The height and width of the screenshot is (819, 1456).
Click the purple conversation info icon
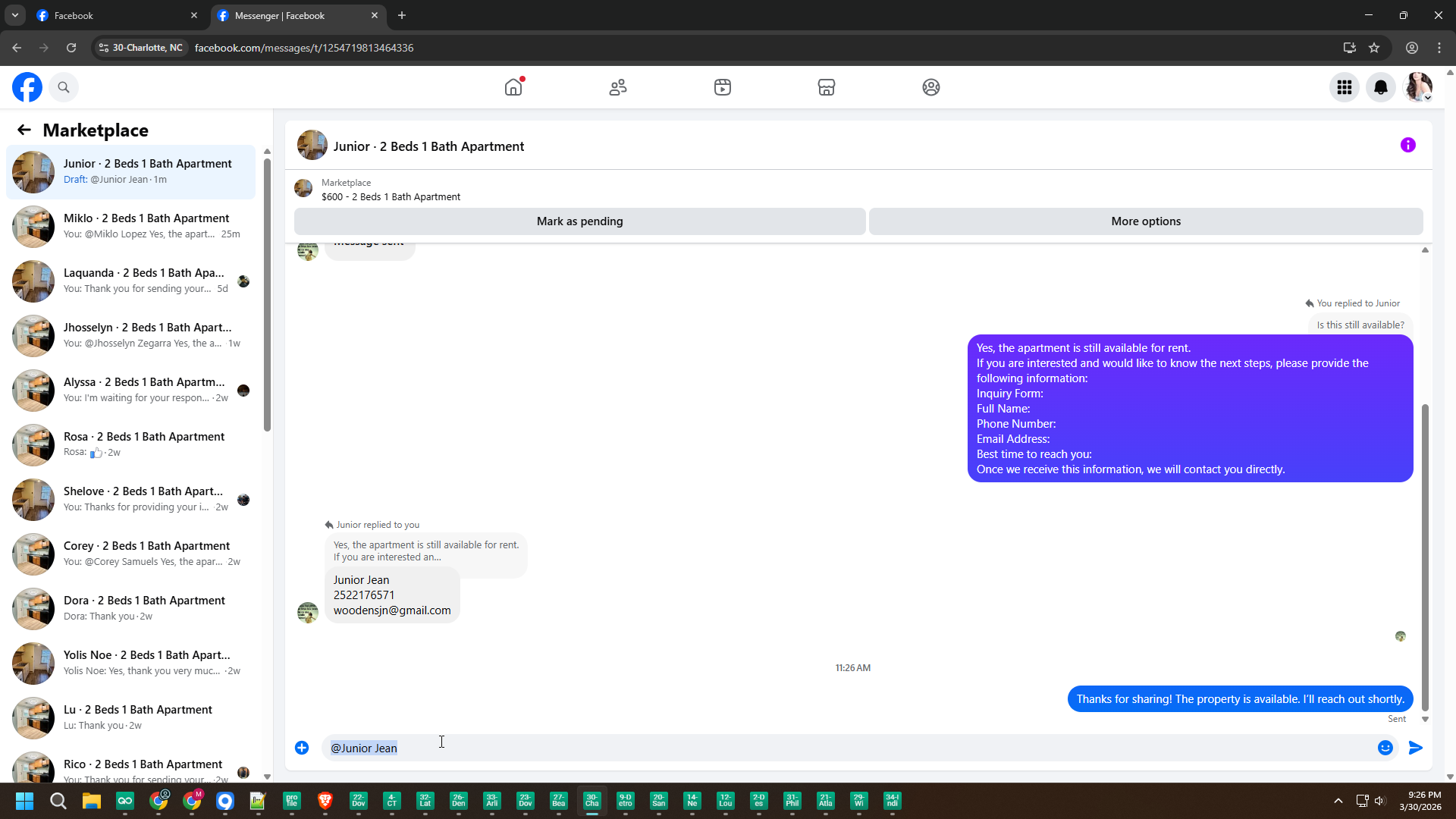1408,145
